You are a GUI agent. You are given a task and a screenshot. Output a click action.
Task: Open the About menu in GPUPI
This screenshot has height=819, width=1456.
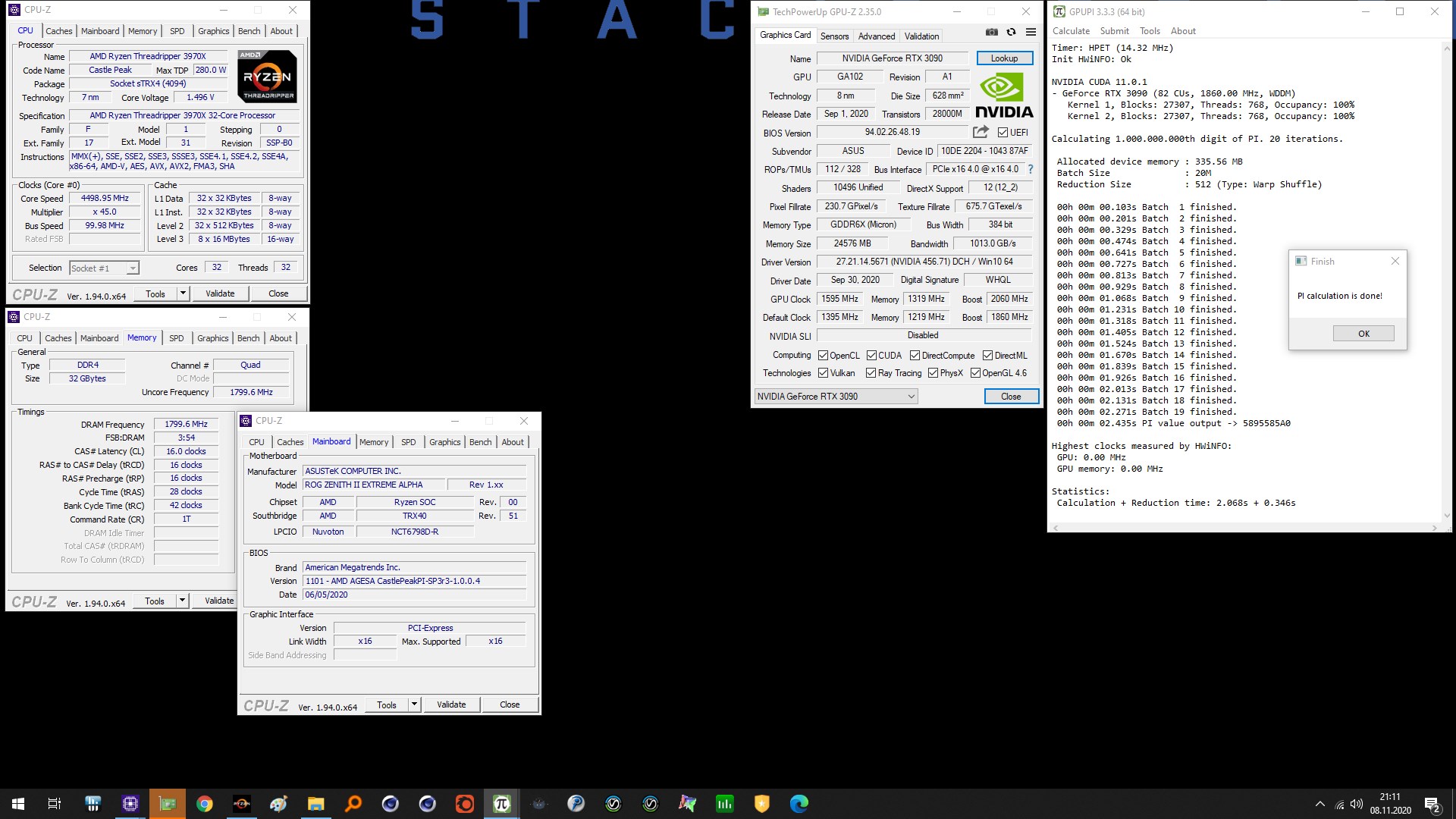point(1183,31)
